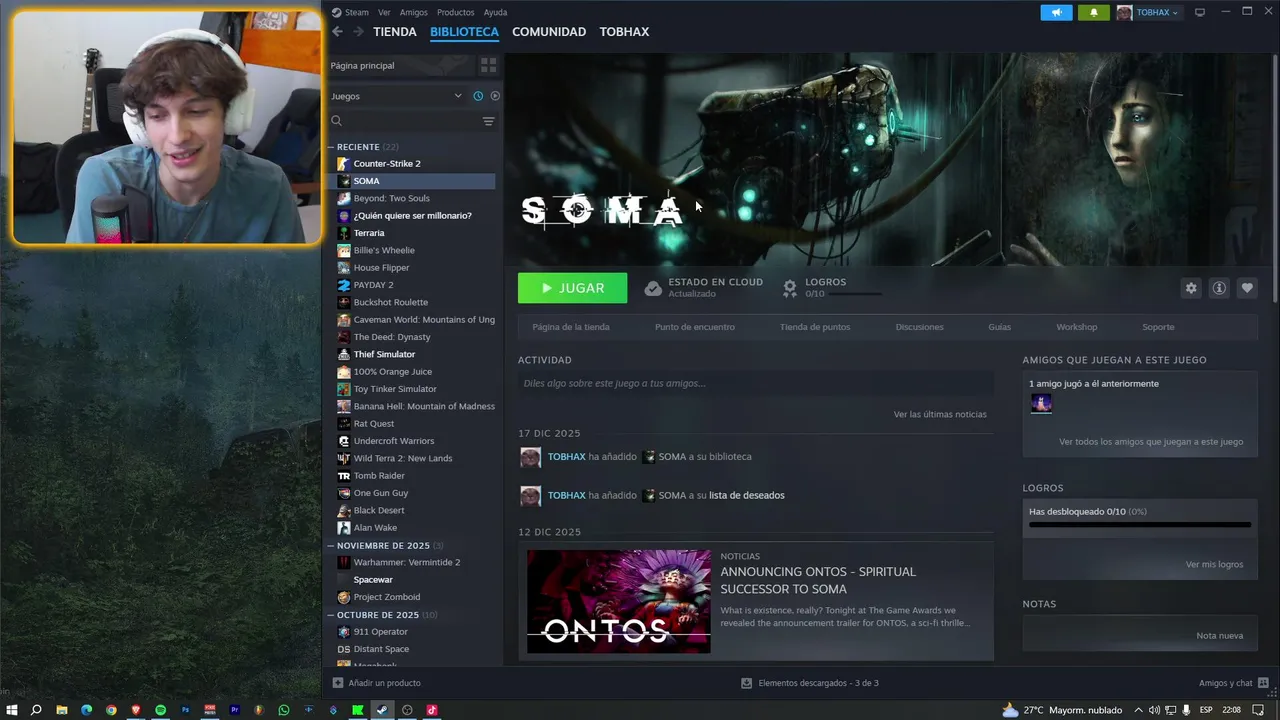
Task: Click the achievements progress bar
Action: tap(1140, 525)
